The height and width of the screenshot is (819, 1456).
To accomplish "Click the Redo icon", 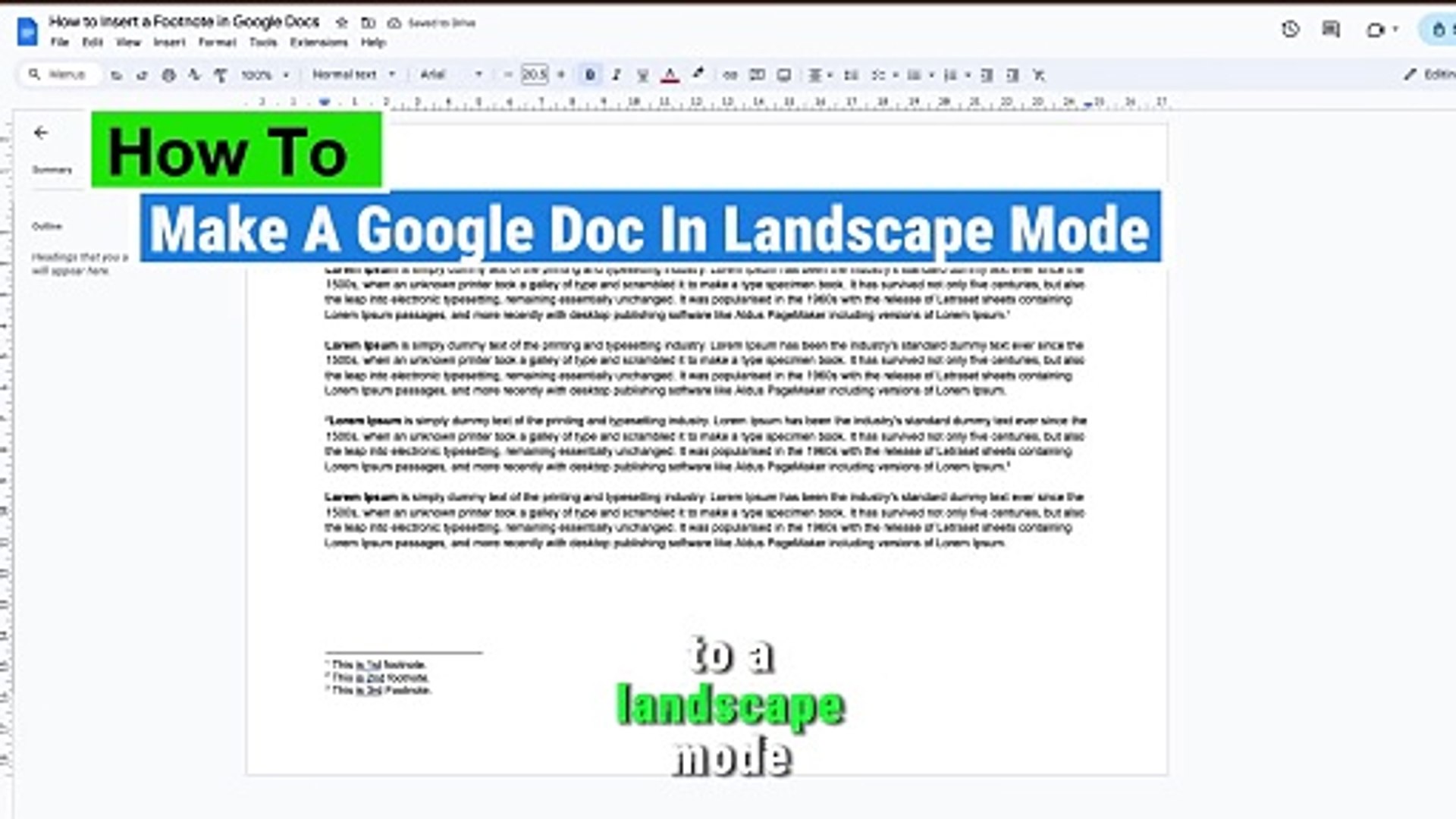I will (x=142, y=75).
